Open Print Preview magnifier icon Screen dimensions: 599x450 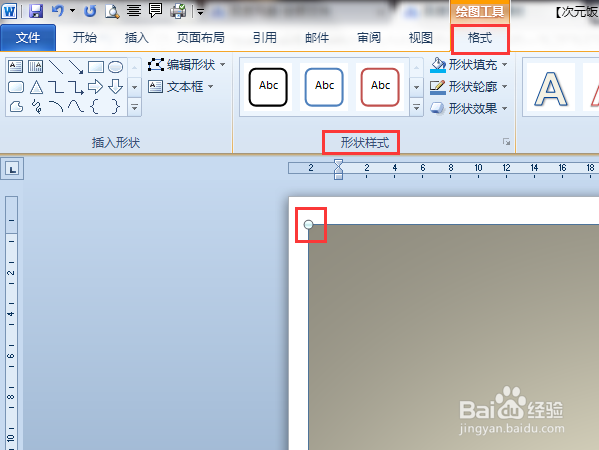click(112, 11)
